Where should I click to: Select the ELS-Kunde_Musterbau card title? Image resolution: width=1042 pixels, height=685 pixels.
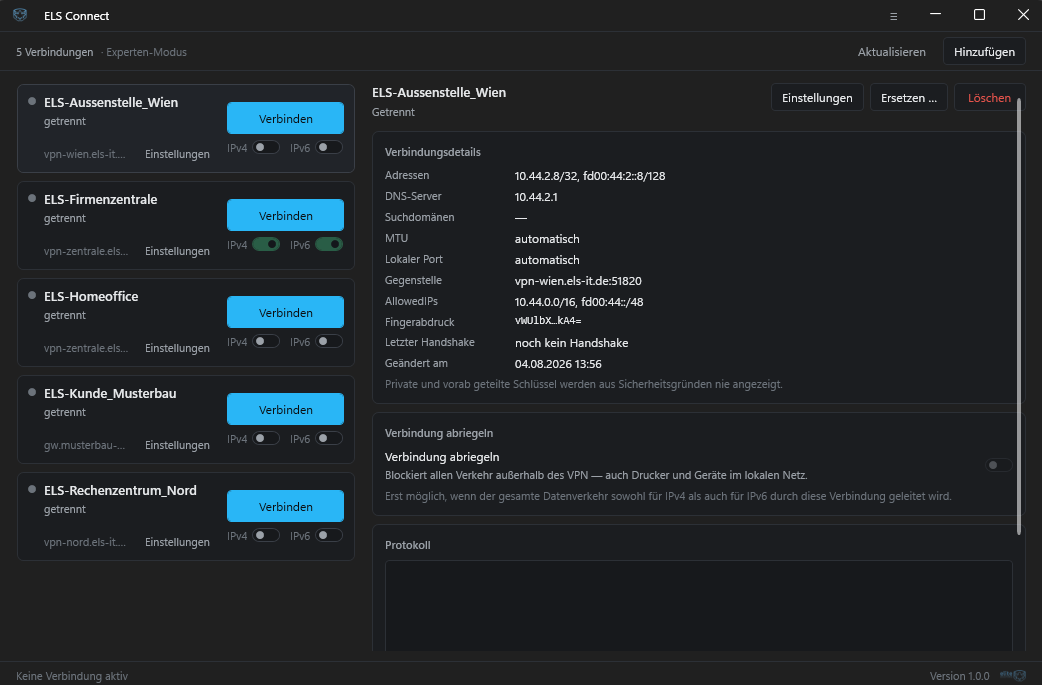[x=110, y=393]
